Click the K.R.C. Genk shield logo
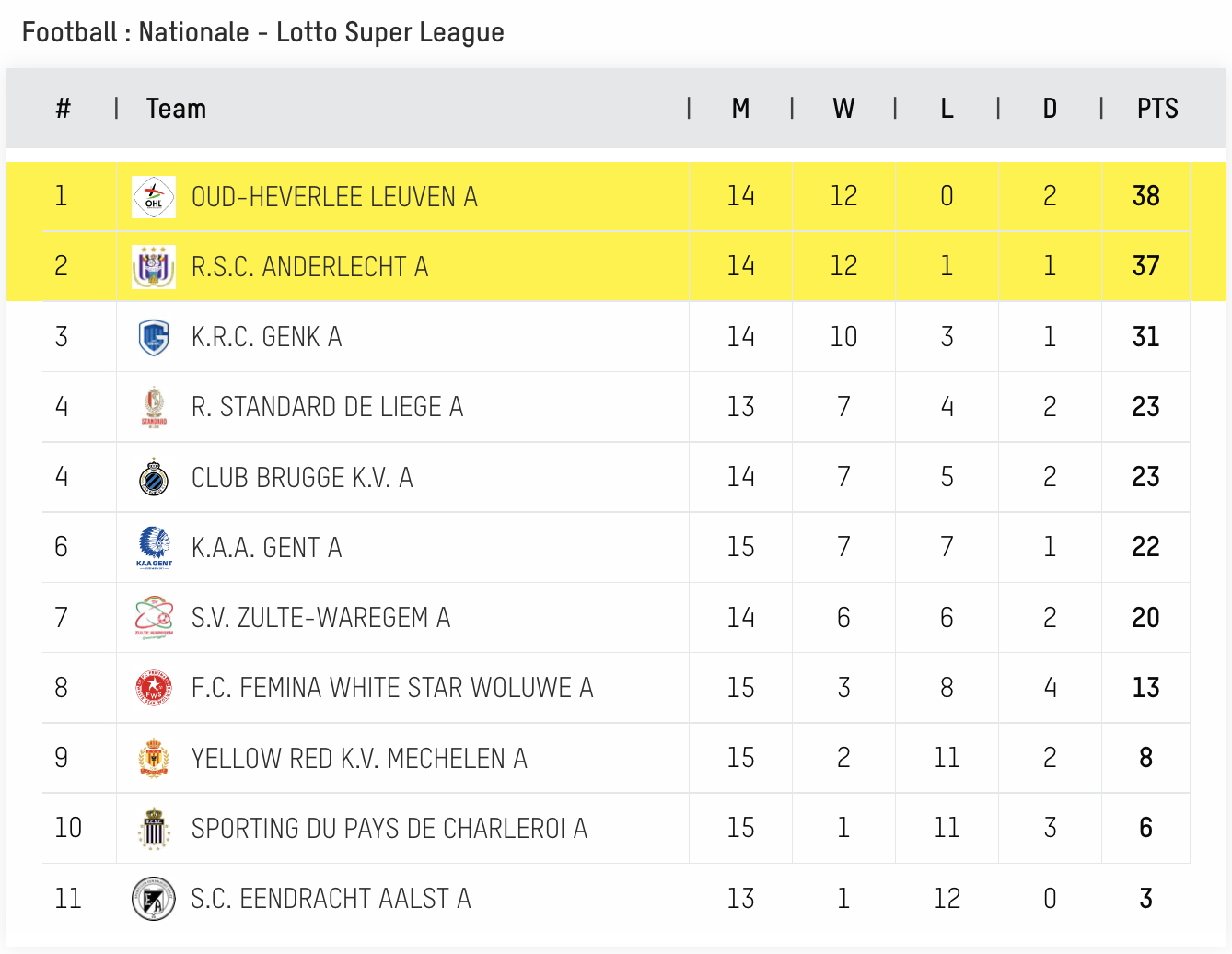This screenshot has height=954, width=1232. point(154,337)
